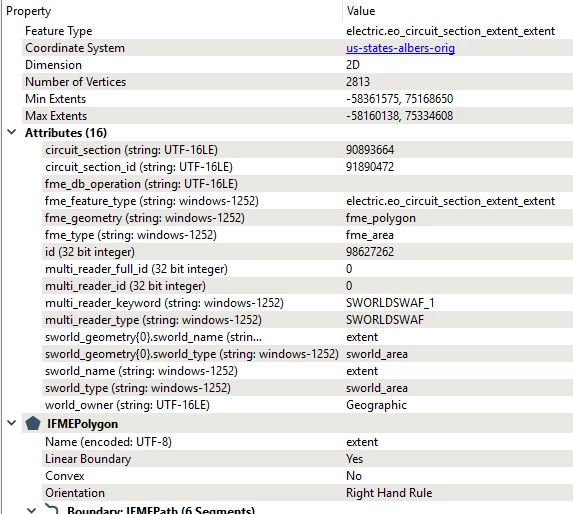Select the Orientation Right Hand Rule row
The image size is (573, 514).
307,493
